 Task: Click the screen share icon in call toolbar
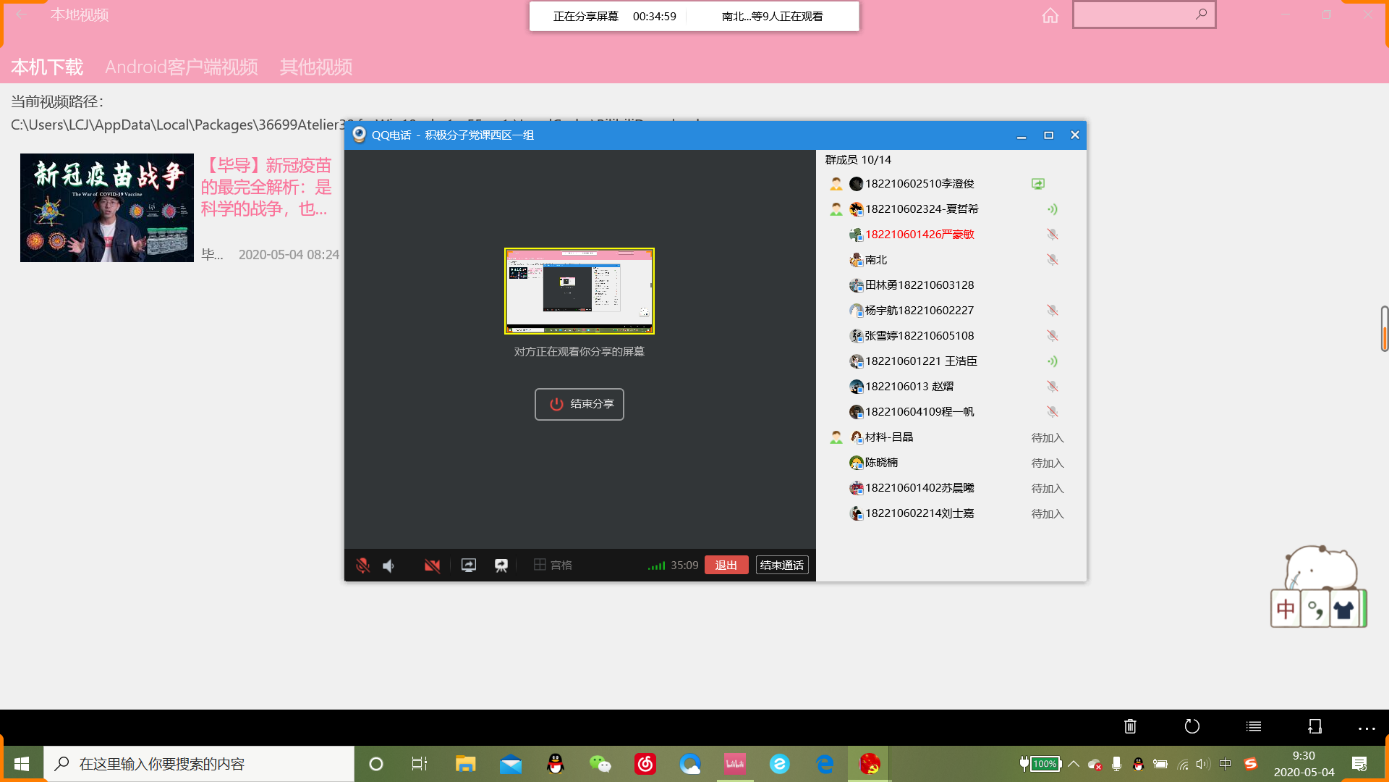pos(468,565)
